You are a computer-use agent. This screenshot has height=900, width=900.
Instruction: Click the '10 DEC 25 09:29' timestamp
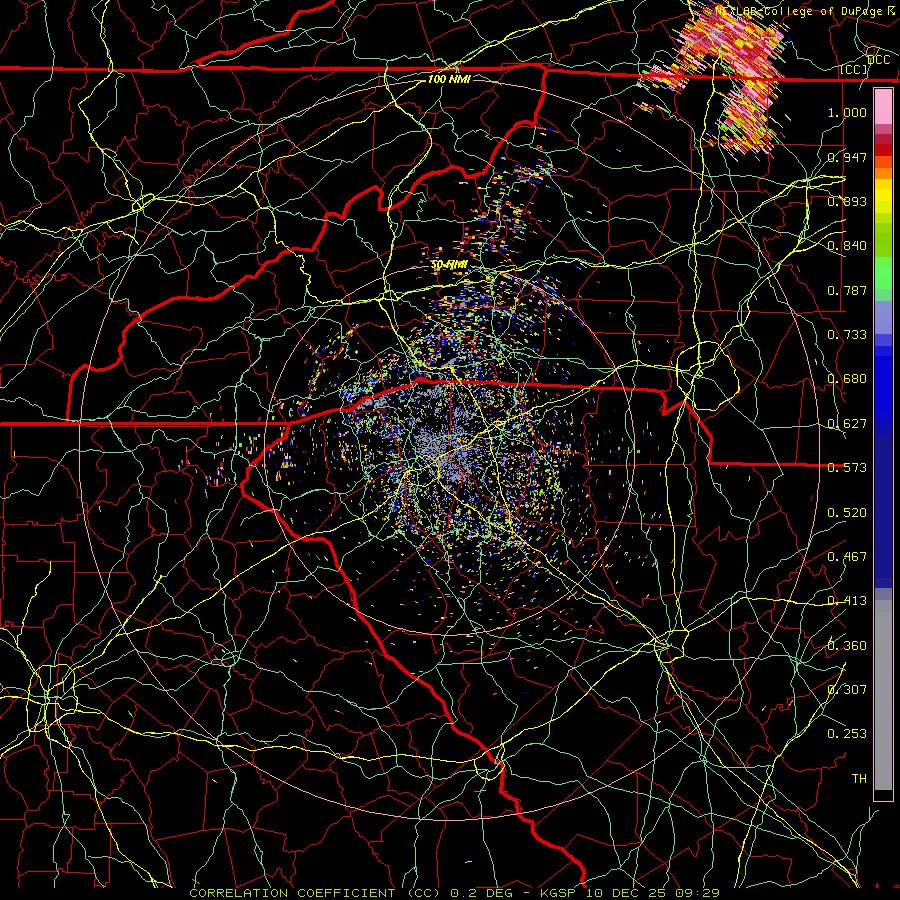[x=653, y=893]
